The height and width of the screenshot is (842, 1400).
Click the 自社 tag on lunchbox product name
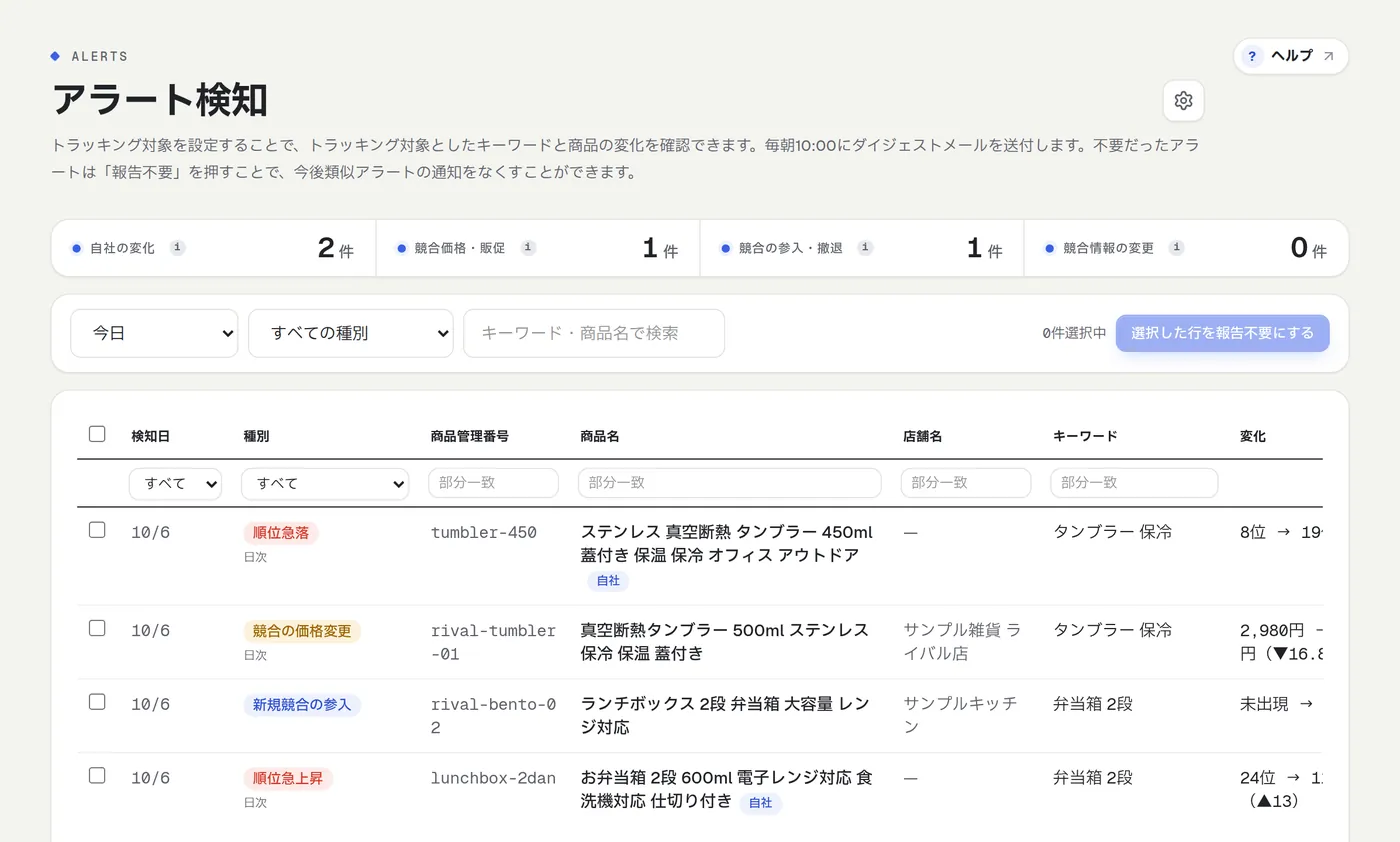click(x=761, y=803)
